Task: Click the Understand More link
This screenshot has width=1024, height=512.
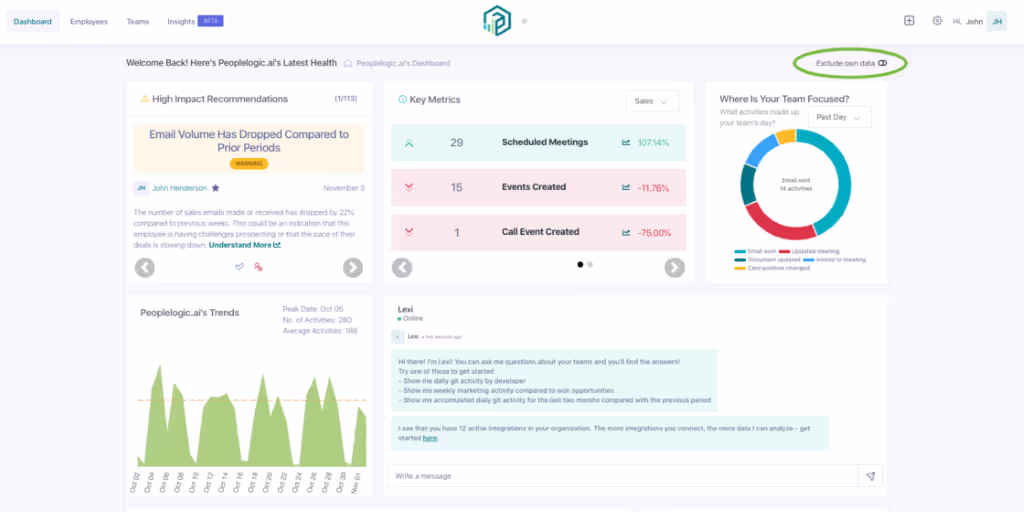Action: point(240,246)
